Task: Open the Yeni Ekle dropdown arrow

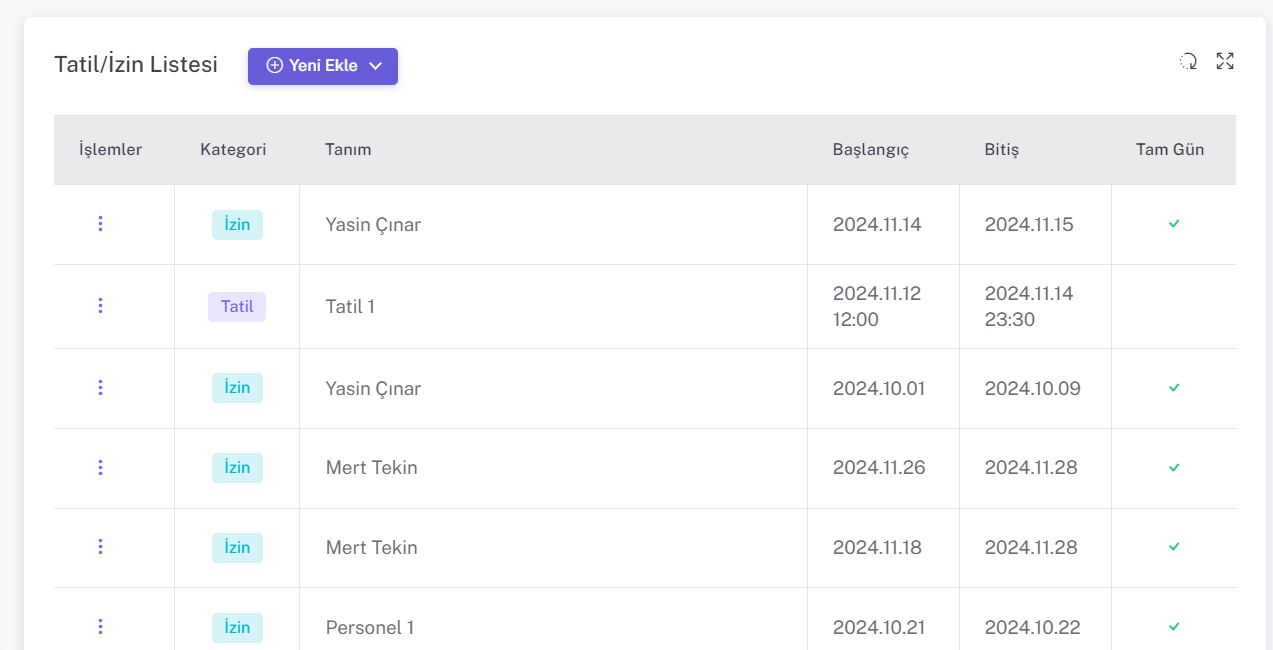Action: [376, 66]
